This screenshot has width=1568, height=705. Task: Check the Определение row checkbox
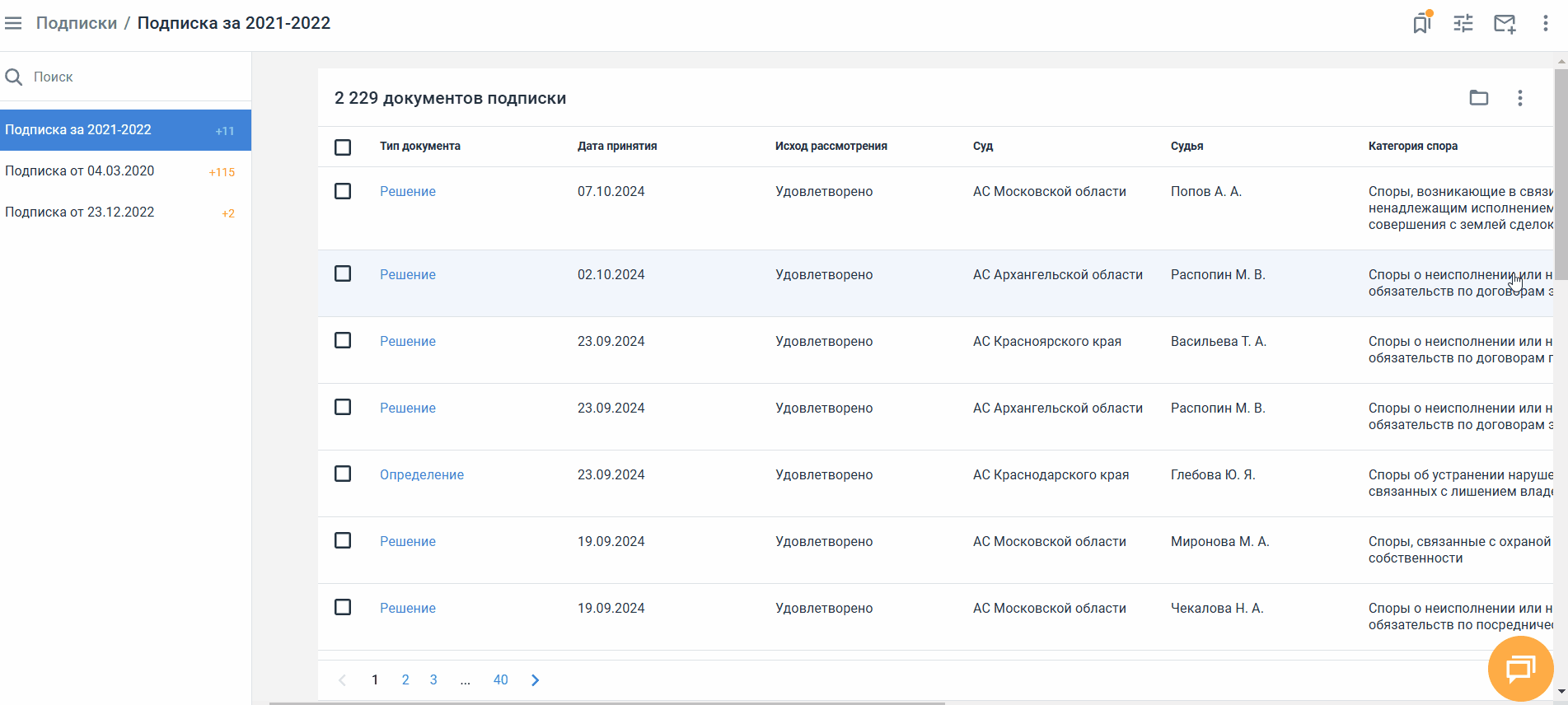coord(343,474)
